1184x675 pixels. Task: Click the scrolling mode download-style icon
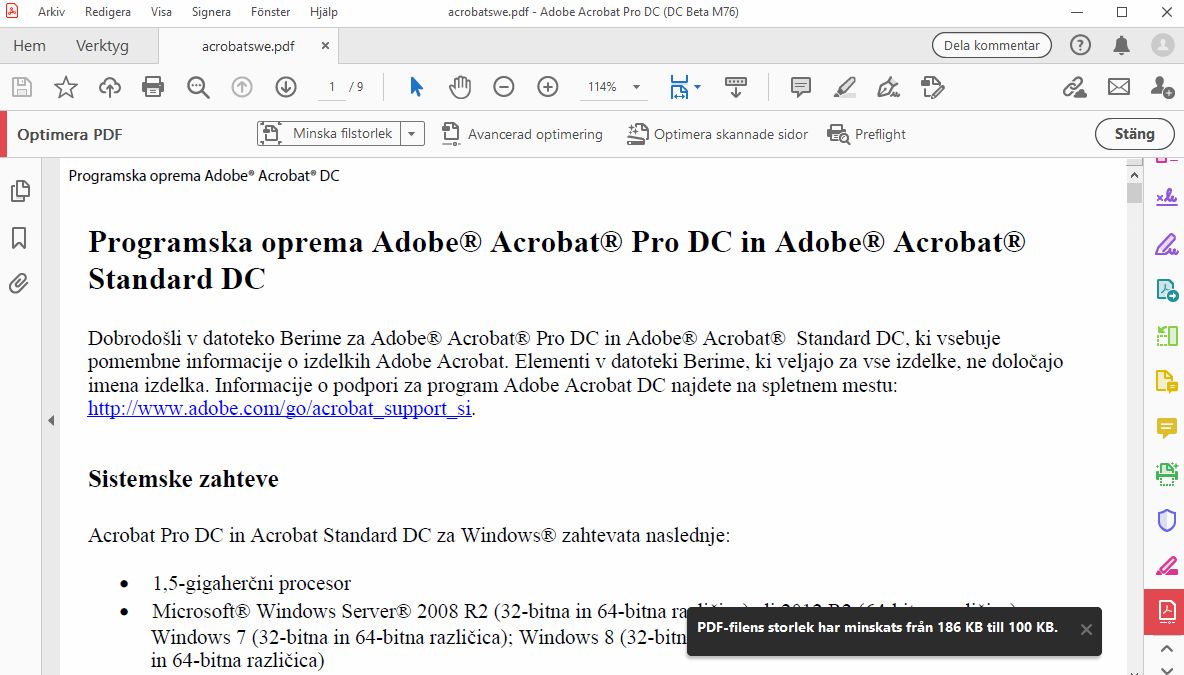pyautogui.click(x=735, y=88)
